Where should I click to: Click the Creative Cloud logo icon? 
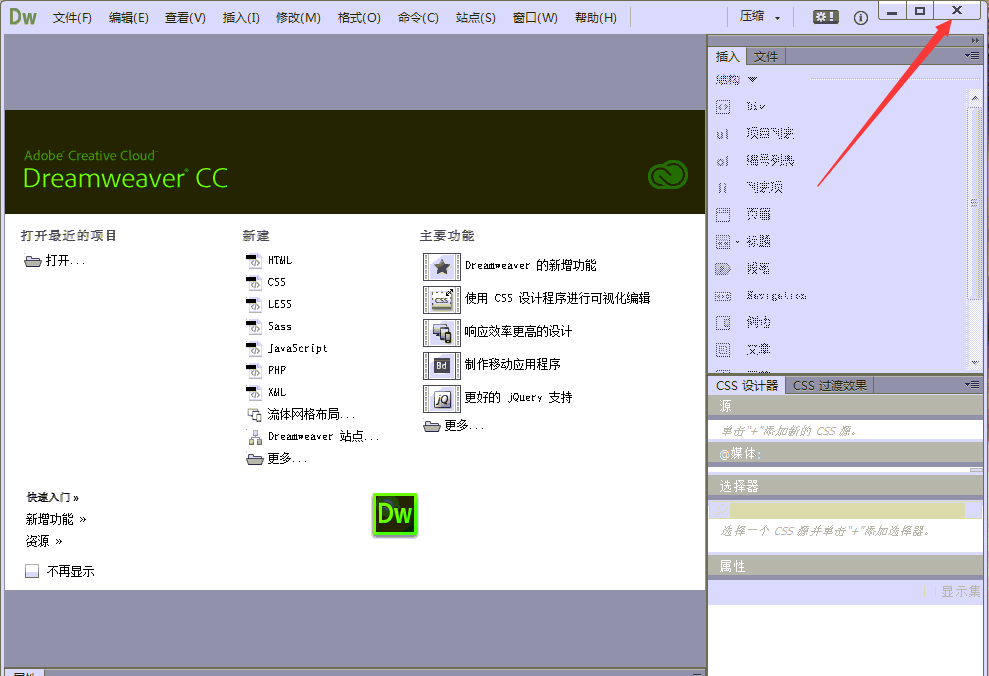click(x=667, y=175)
